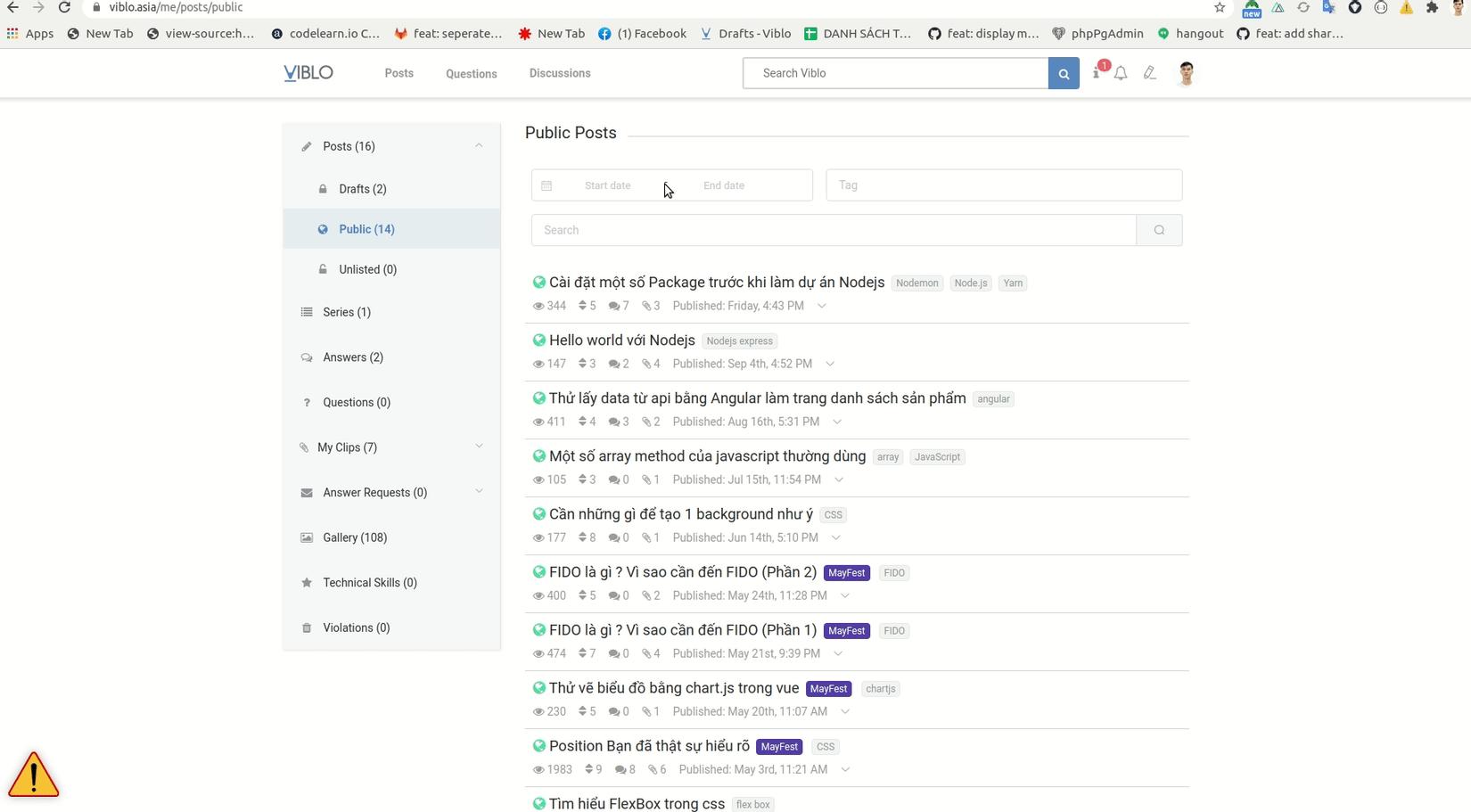
Task: Open the announcements icon with red badge
Action: click(1097, 71)
